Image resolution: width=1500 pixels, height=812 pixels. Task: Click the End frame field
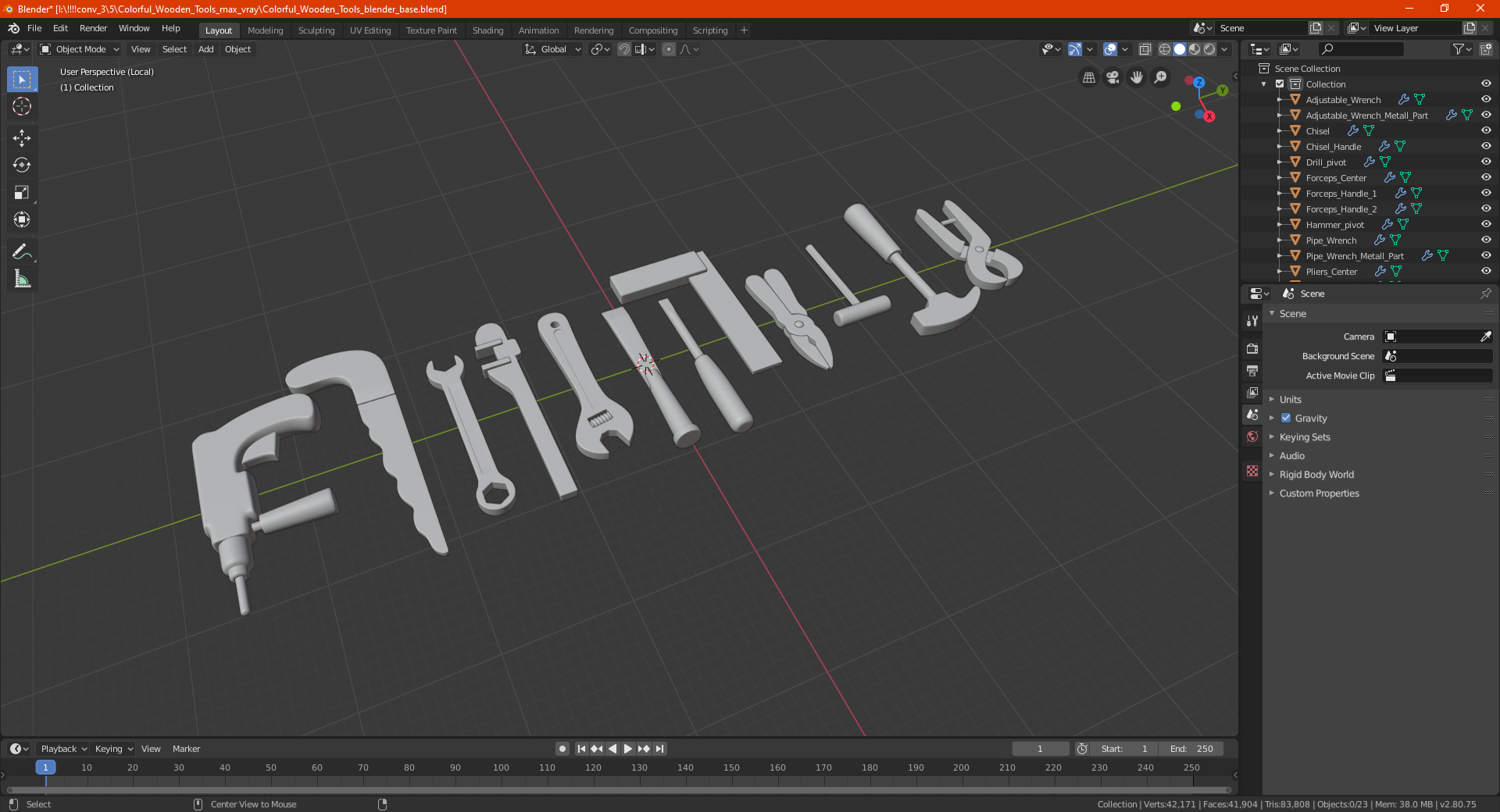(x=1191, y=749)
